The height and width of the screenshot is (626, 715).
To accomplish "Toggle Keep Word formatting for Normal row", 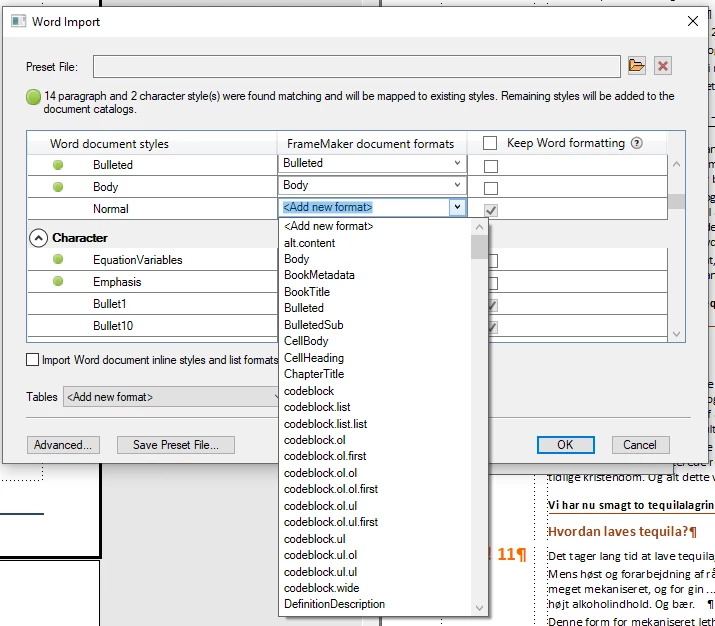I will pos(491,210).
